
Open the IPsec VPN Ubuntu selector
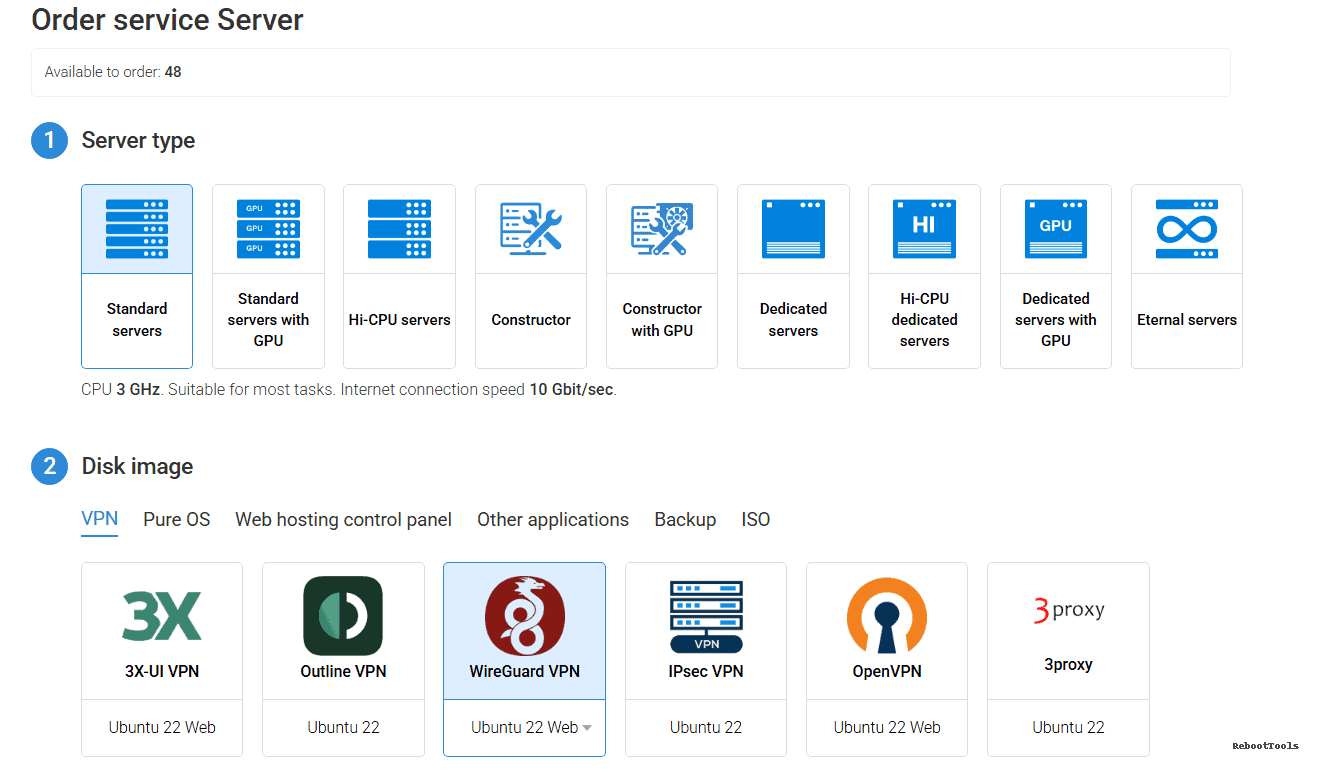705,728
